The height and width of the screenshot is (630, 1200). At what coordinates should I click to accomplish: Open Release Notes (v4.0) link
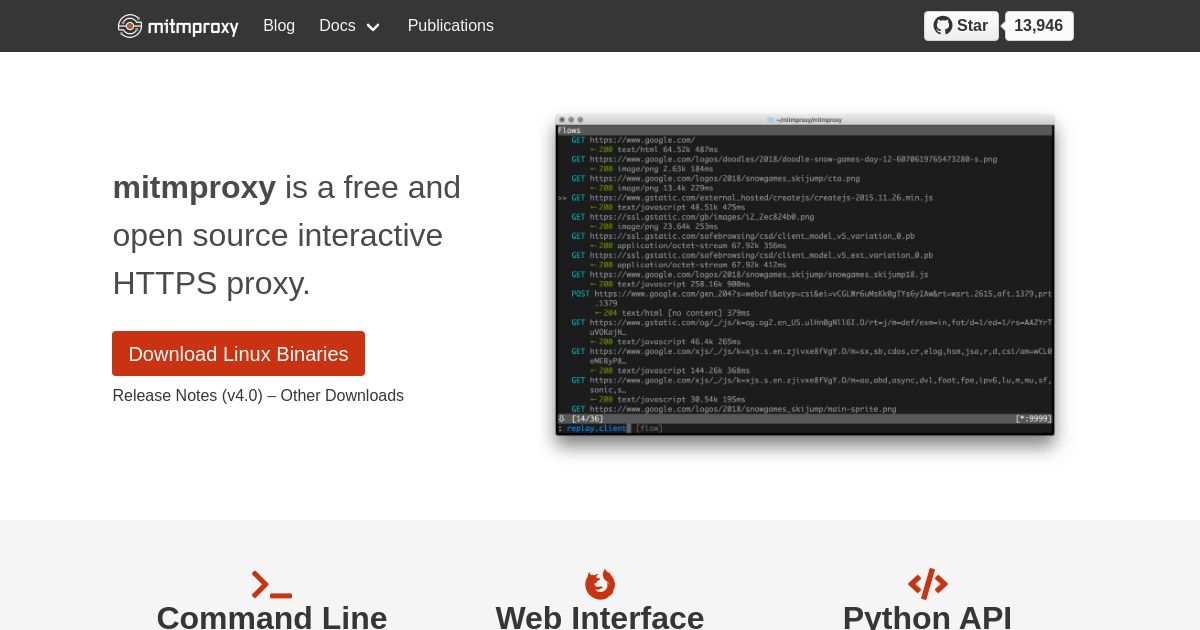[188, 396]
